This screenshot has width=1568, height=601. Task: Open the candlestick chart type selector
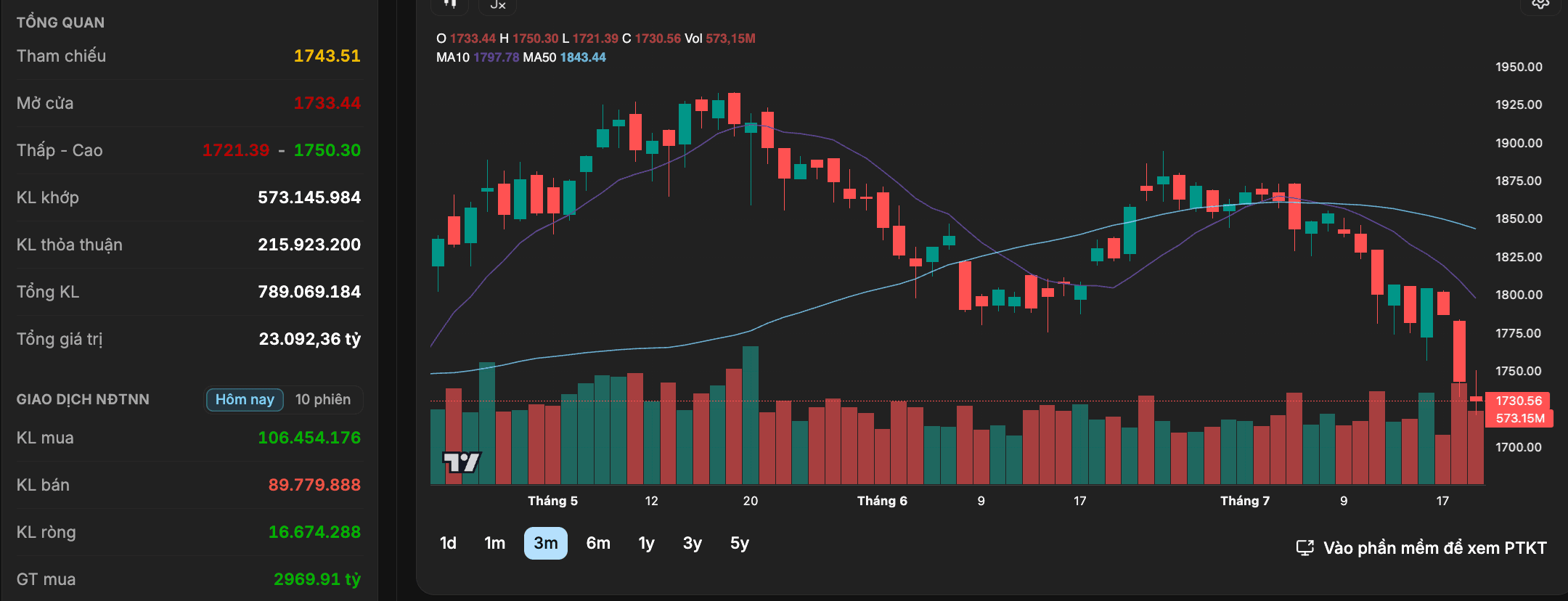pyautogui.click(x=450, y=4)
